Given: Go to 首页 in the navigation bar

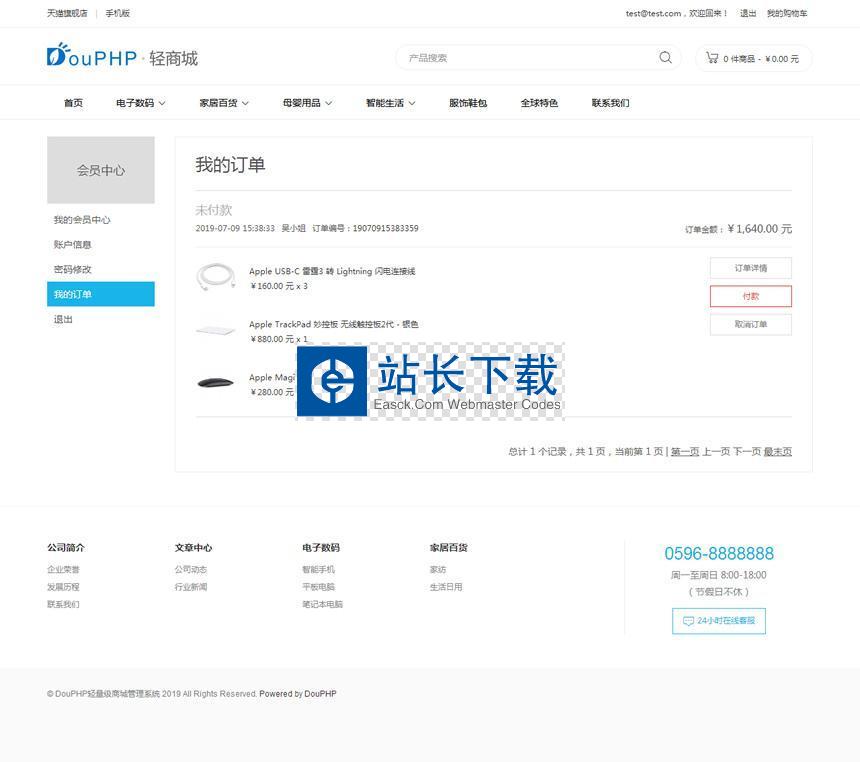Looking at the screenshot, I should click(73, 103).
